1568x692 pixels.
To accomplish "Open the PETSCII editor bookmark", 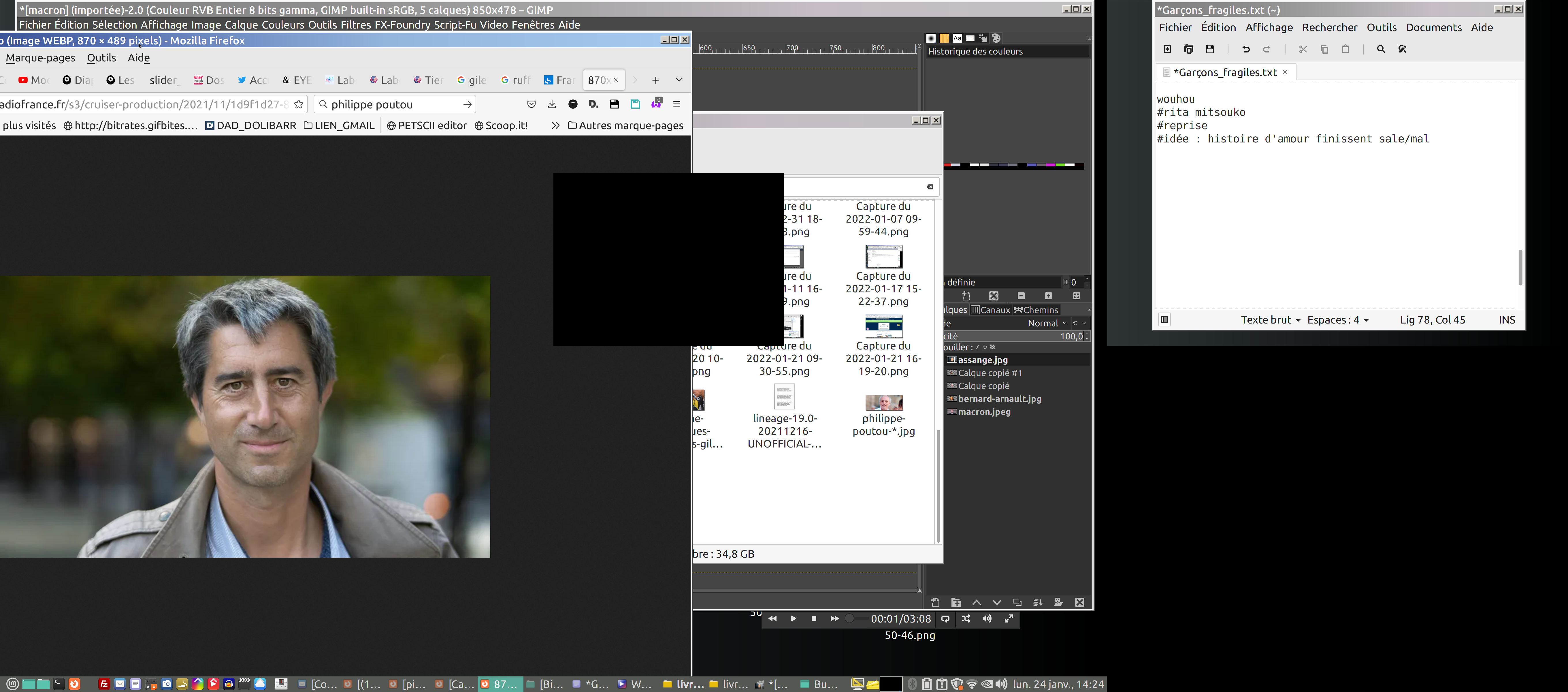I will pos(427,125).
